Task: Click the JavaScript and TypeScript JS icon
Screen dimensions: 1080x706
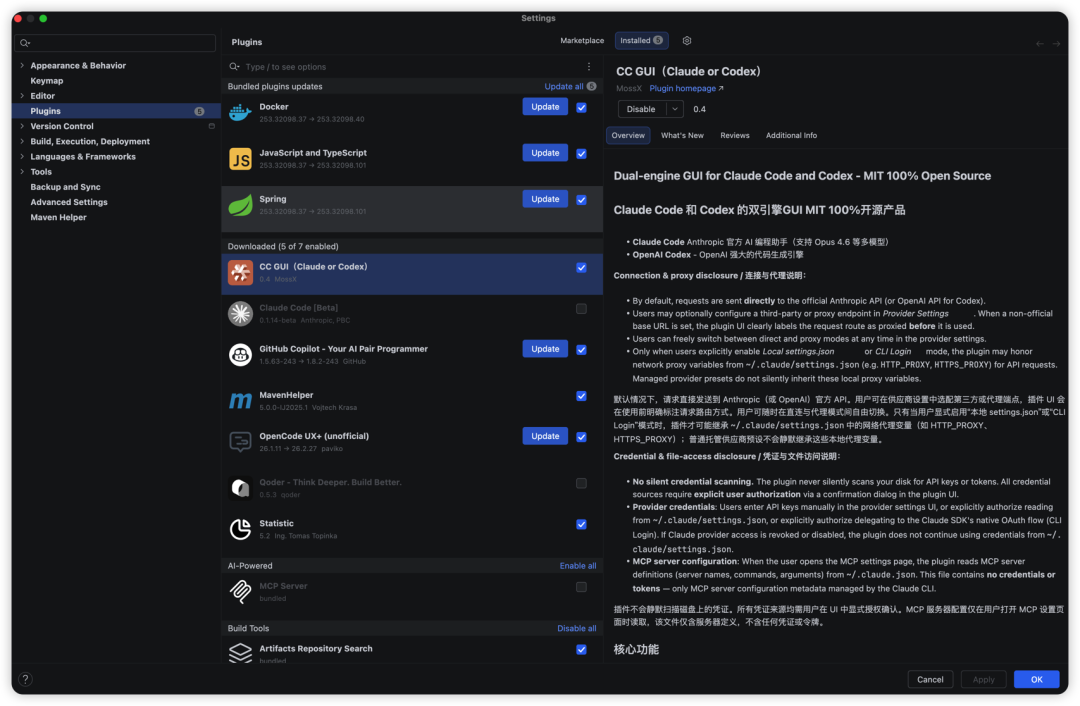Action: coord(240,159)
